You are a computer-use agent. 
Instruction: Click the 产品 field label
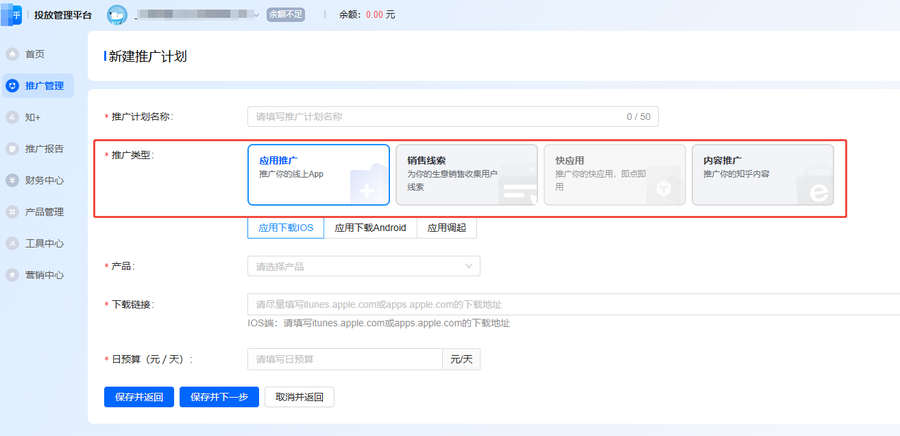[x=123, y=266]
